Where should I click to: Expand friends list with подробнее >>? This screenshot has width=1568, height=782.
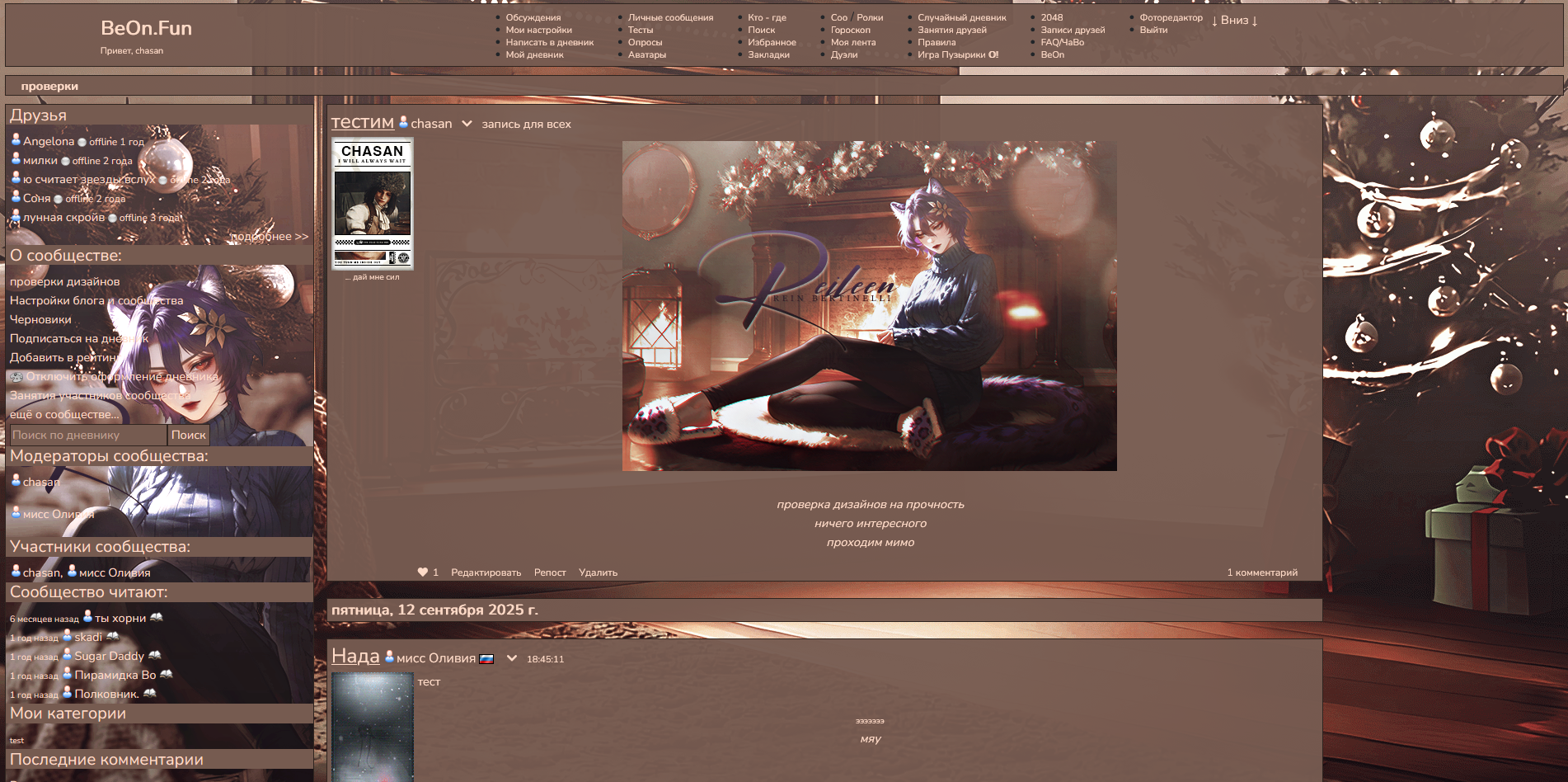point(269,237)
